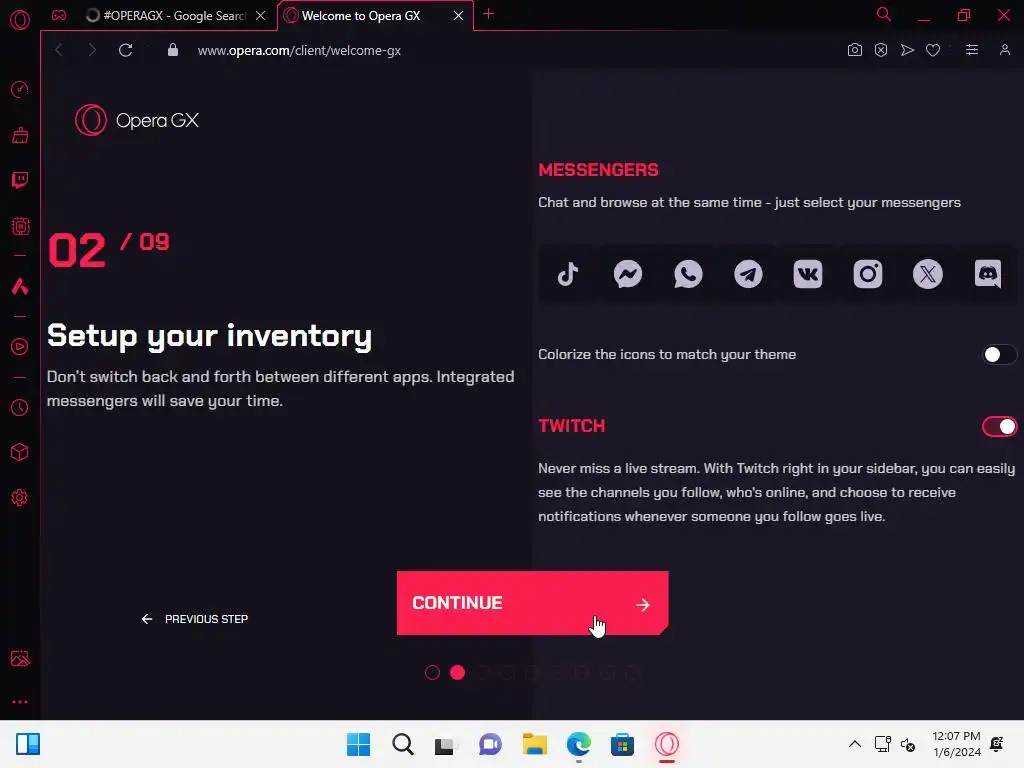The height and width of the screenshot is (768, 1024).
Task: Open GX Control speedometer icon in sidebar
Action: point(20,89)
